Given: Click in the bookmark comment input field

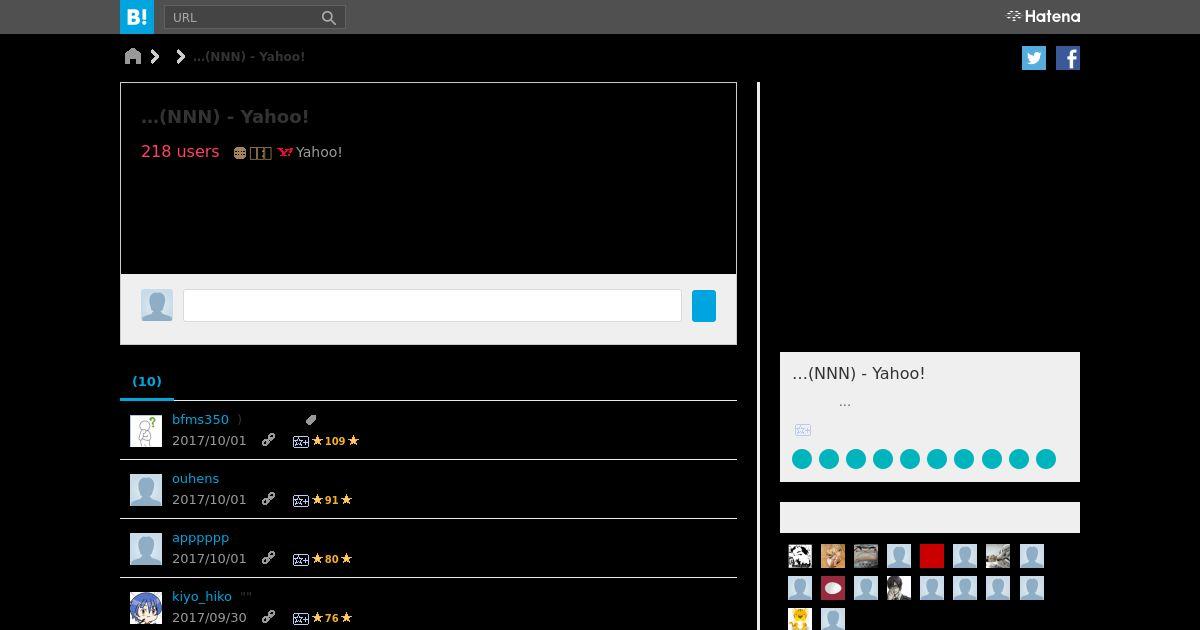Looking at the screenshot, I should 432,305.
